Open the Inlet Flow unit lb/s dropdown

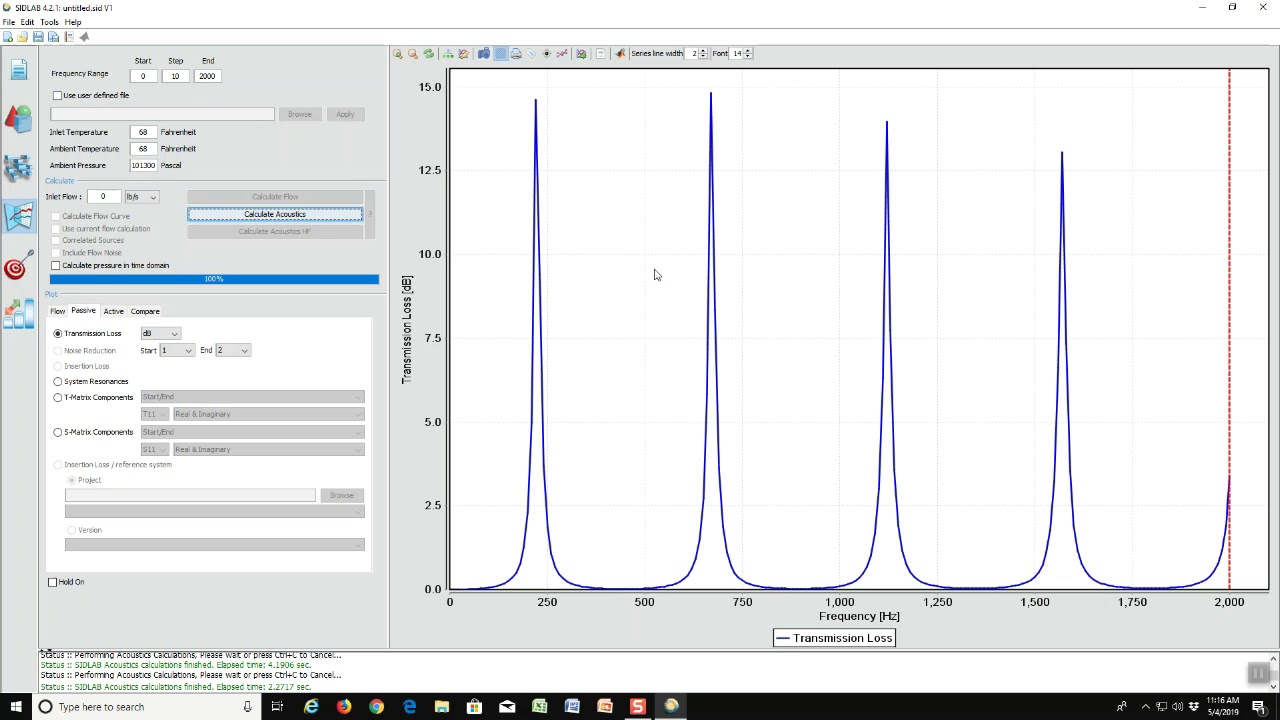tap(141, 197)
